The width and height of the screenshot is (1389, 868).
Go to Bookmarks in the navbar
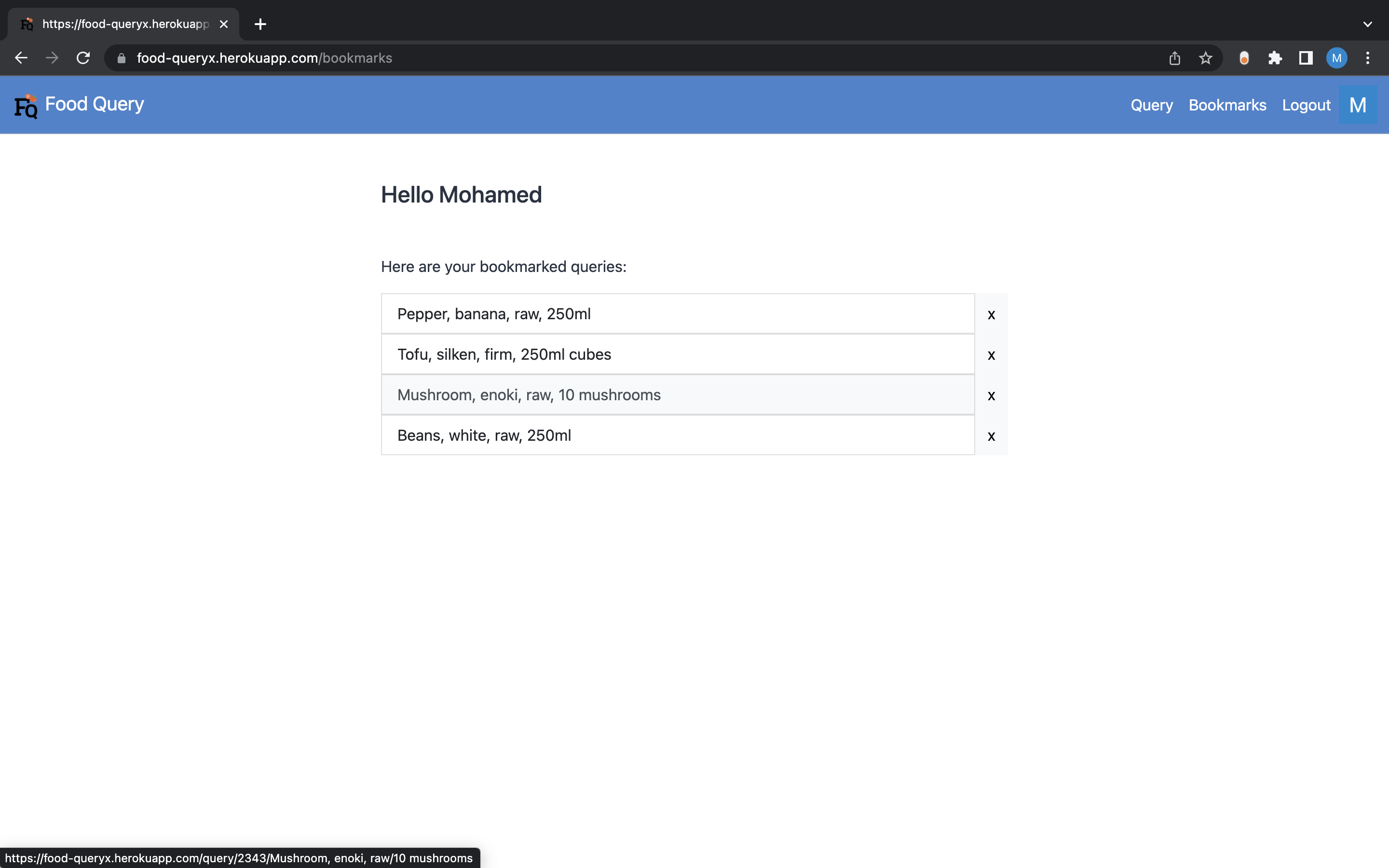click(1227, 105)
